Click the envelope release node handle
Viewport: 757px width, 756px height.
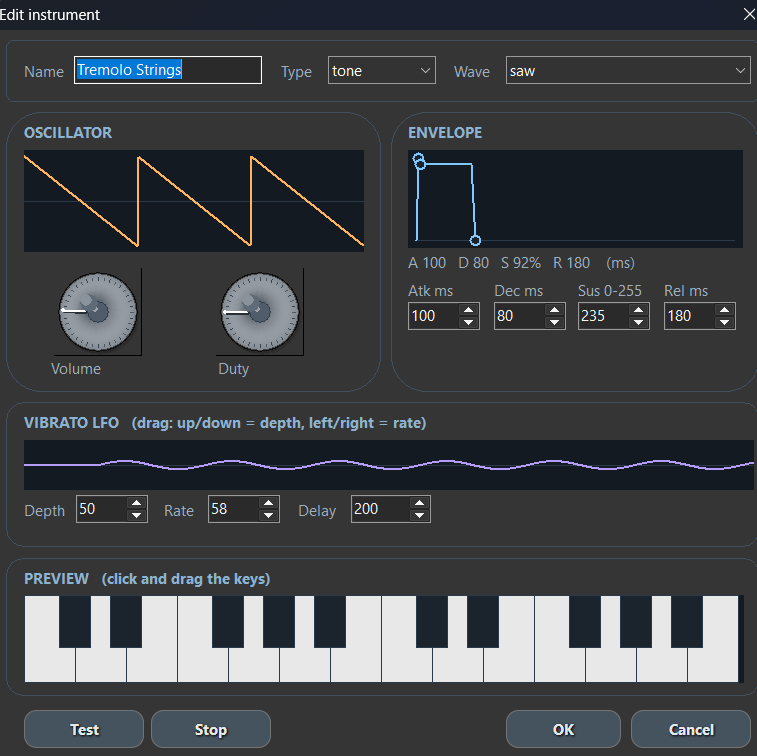tap(475, 240)
